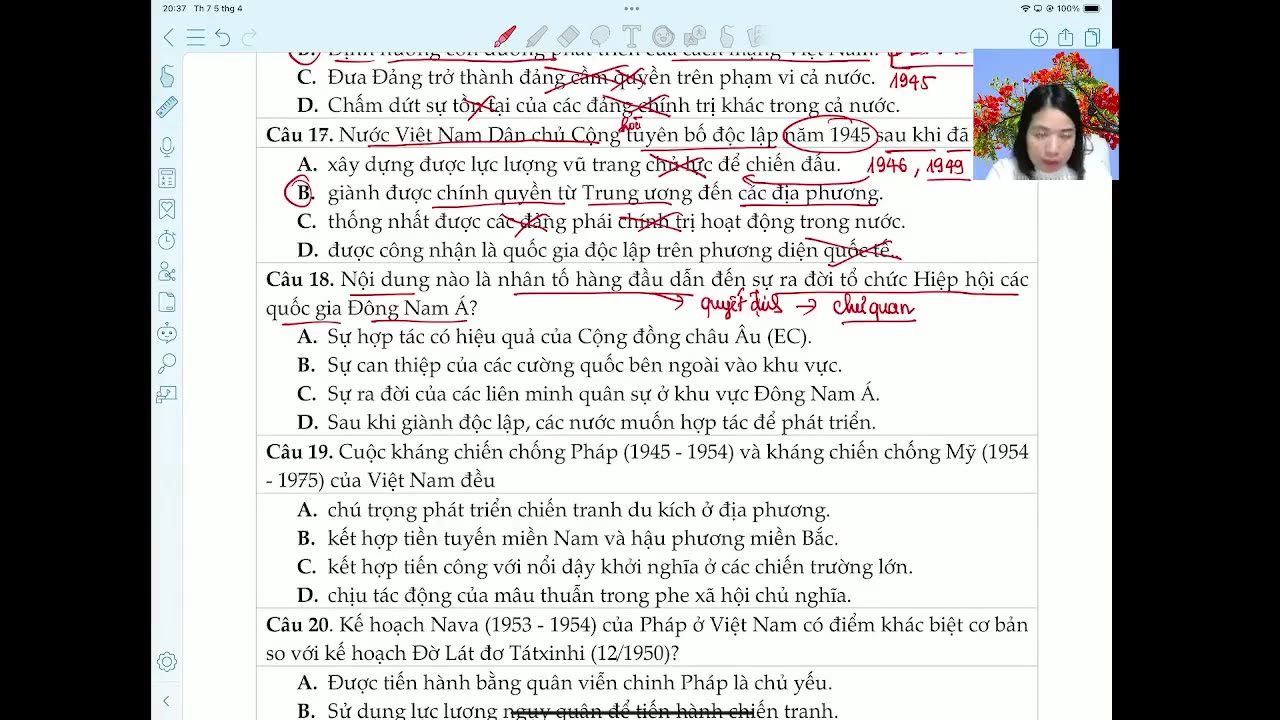Select the highlighter tool
Screen dimensions: 1280x720
(x=536, y=38)
